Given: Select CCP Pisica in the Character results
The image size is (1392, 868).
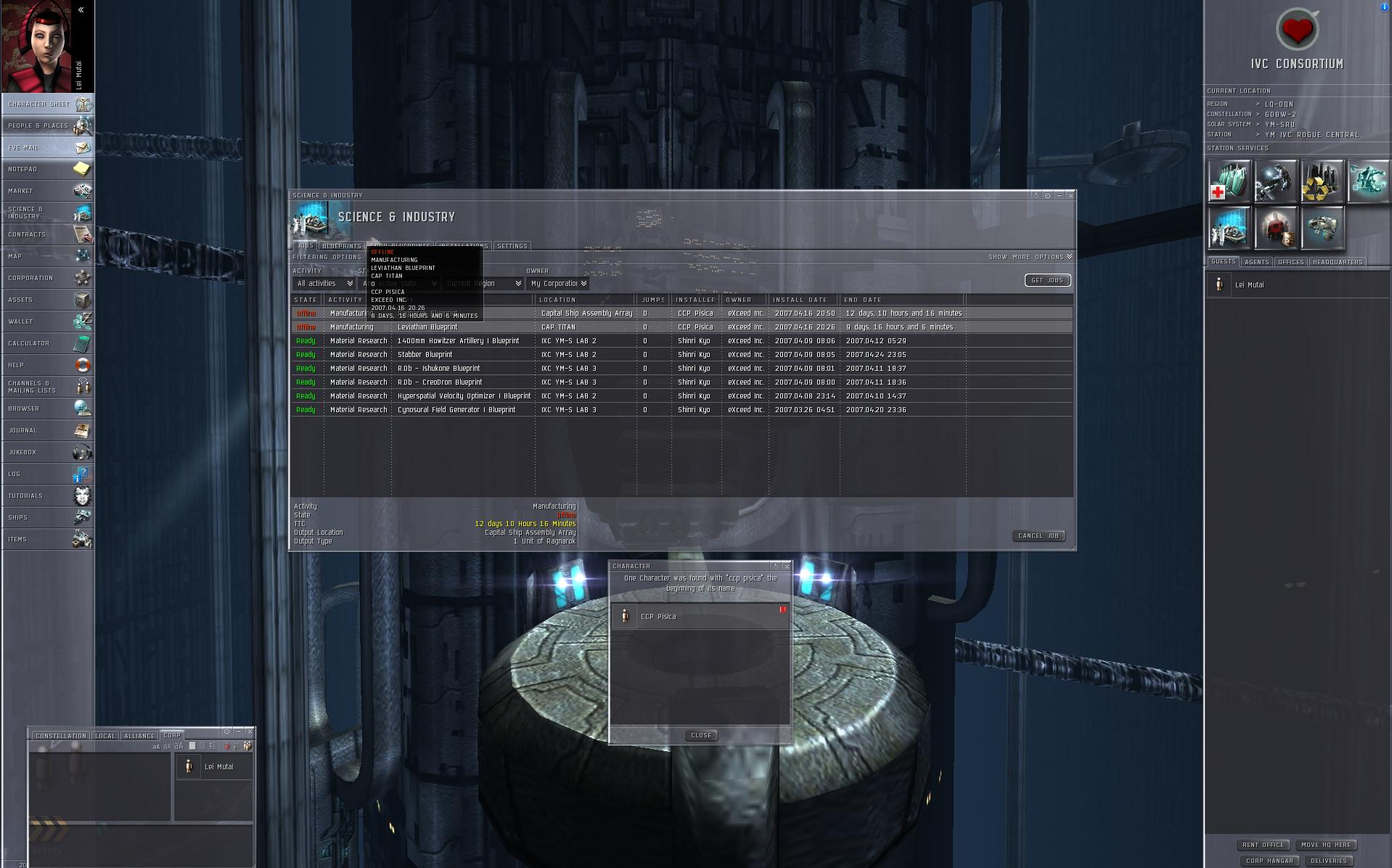Looking at the screenshot, I should coord(700,616).
